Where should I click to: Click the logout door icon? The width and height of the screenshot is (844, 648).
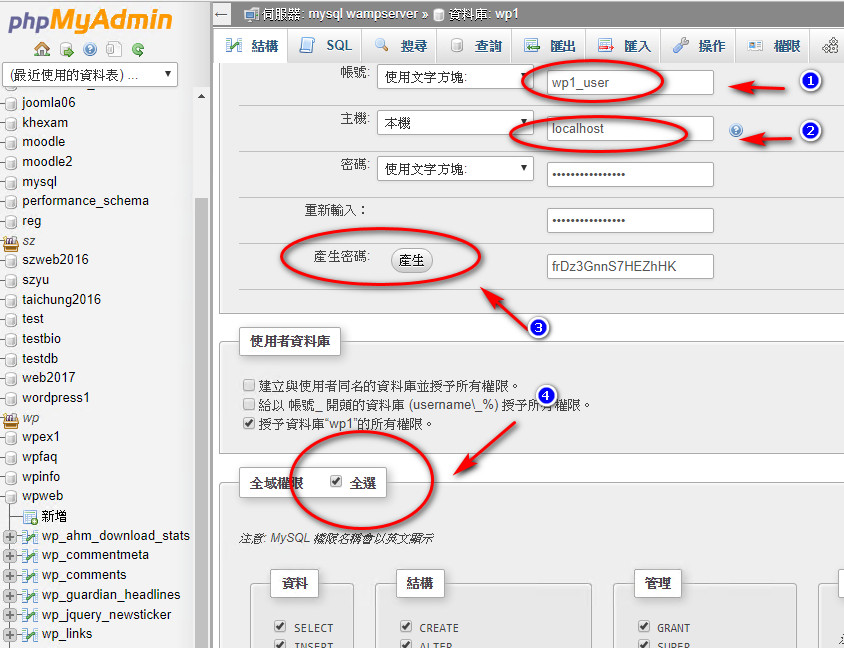click(x=67, y=50)
